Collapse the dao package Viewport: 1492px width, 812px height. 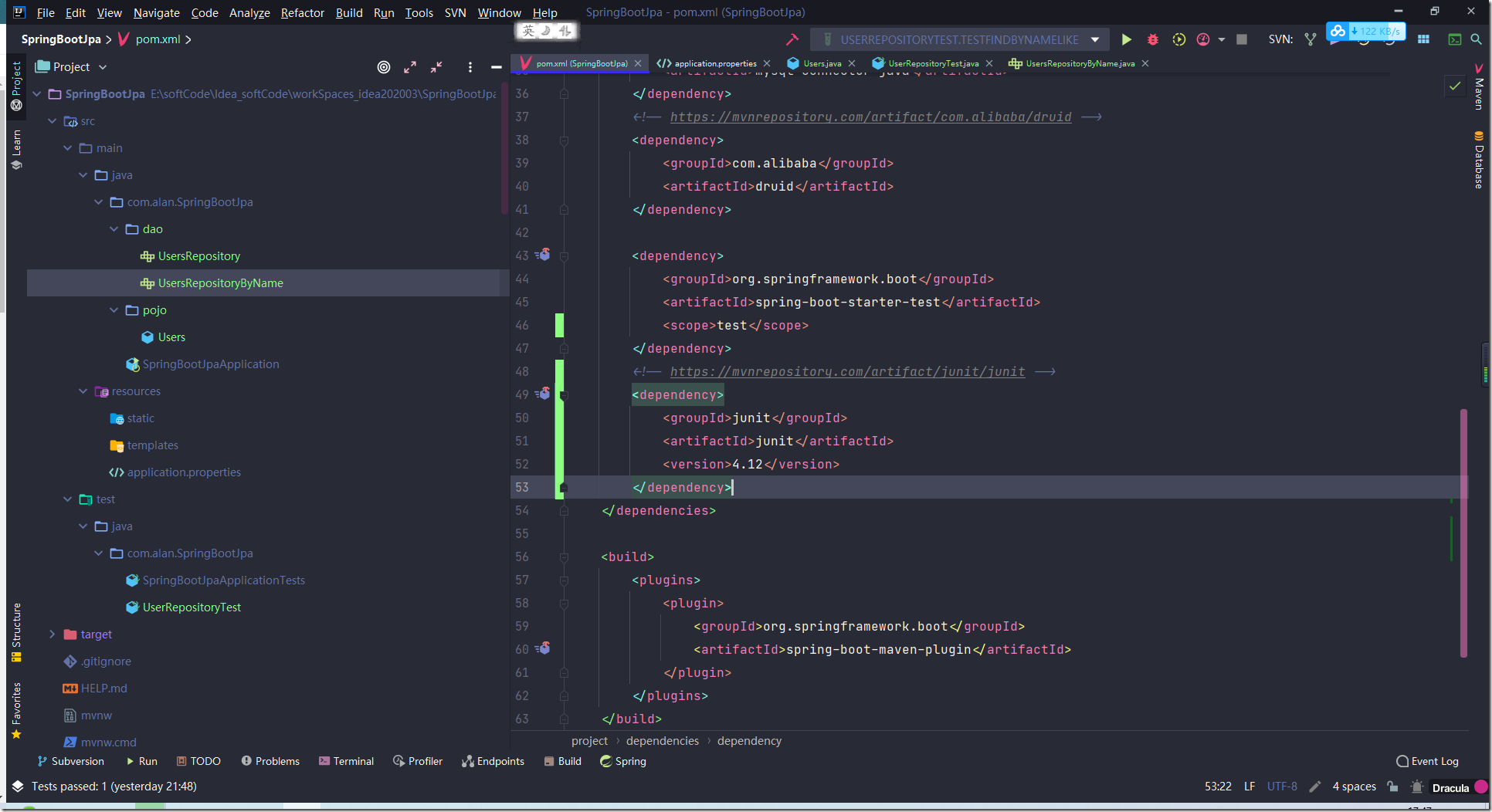click(x=114, y=229)
